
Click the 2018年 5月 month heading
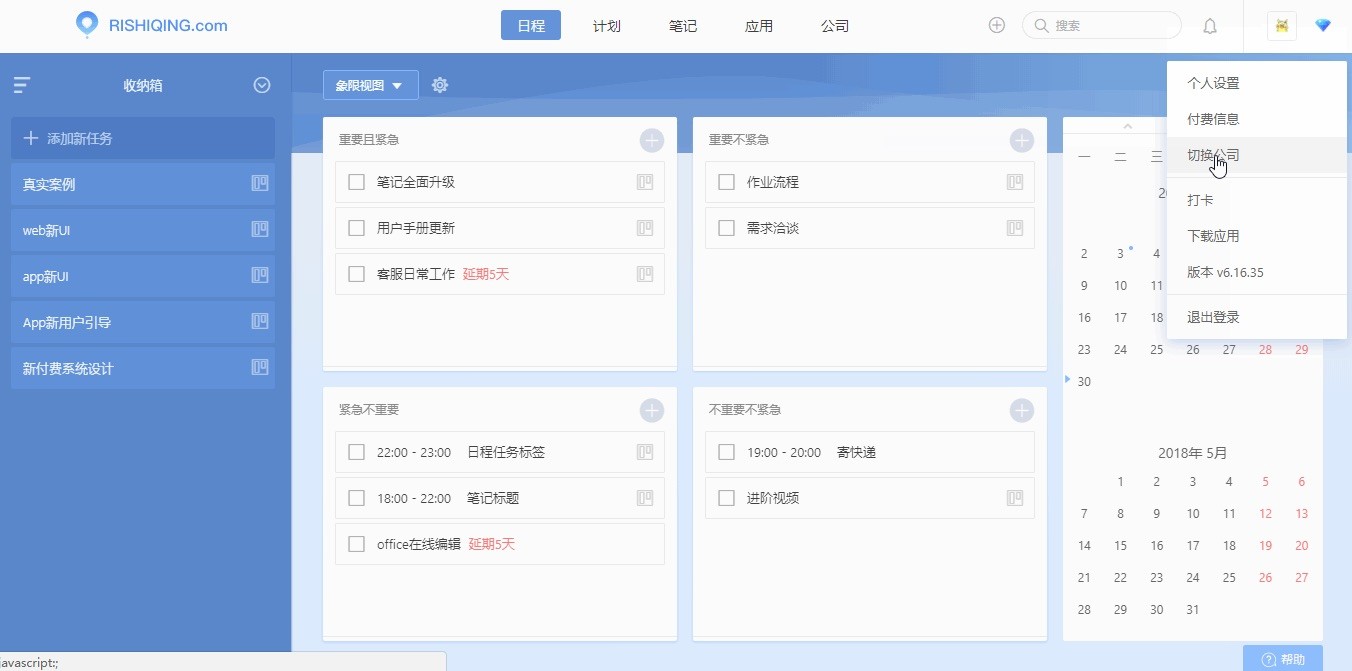pos(1193,453)
